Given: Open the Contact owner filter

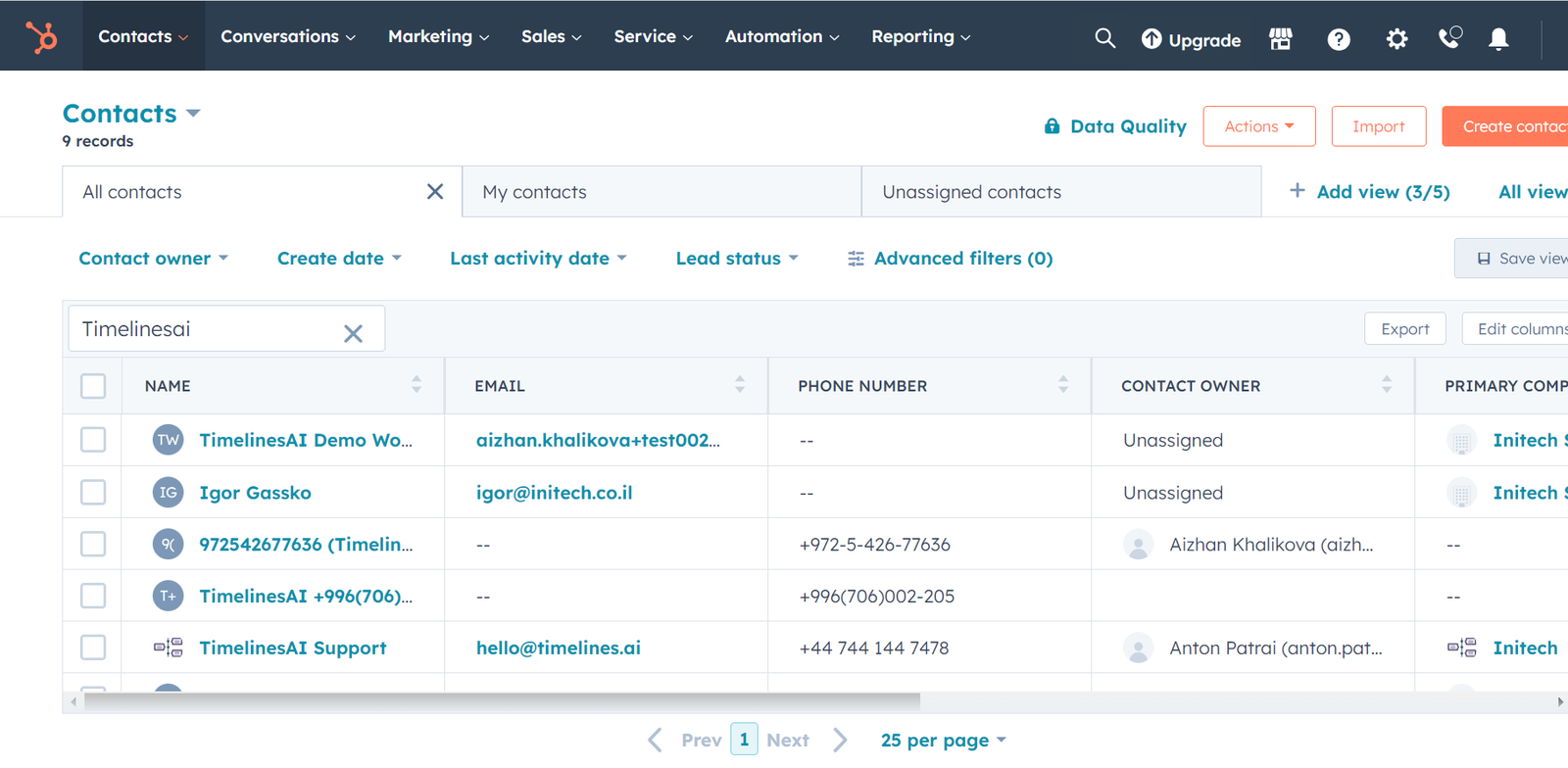Looking at the screenshot, I should point(154,259).
